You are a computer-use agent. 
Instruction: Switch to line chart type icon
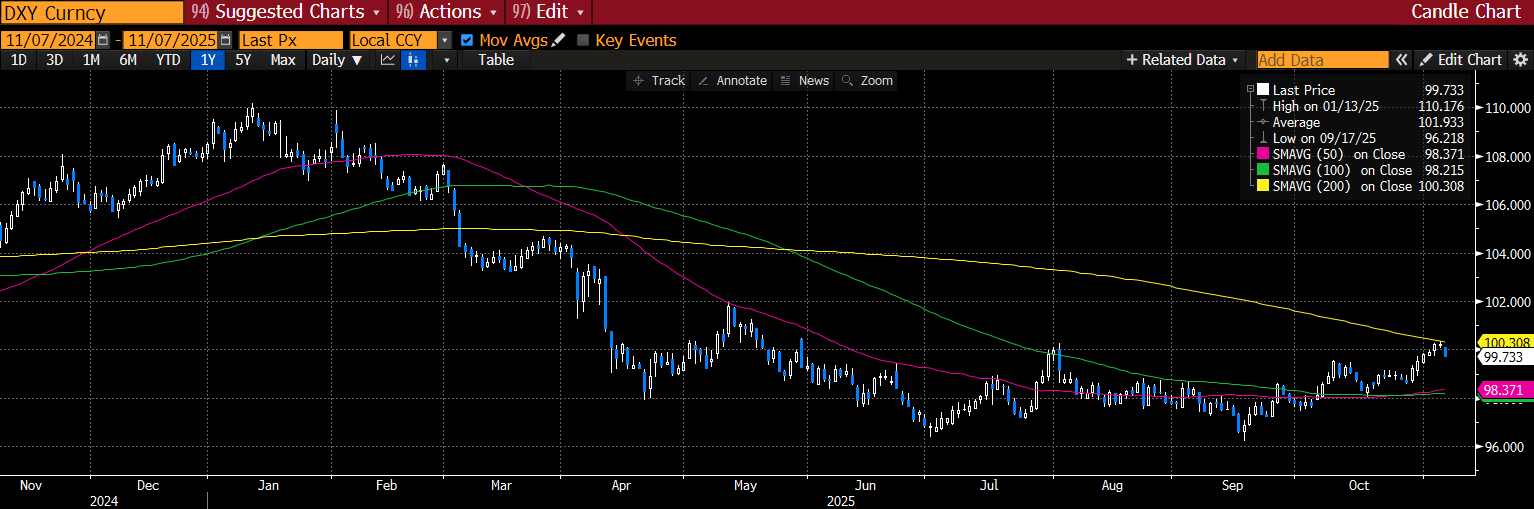pyautogui.click(x=388, y=60)
